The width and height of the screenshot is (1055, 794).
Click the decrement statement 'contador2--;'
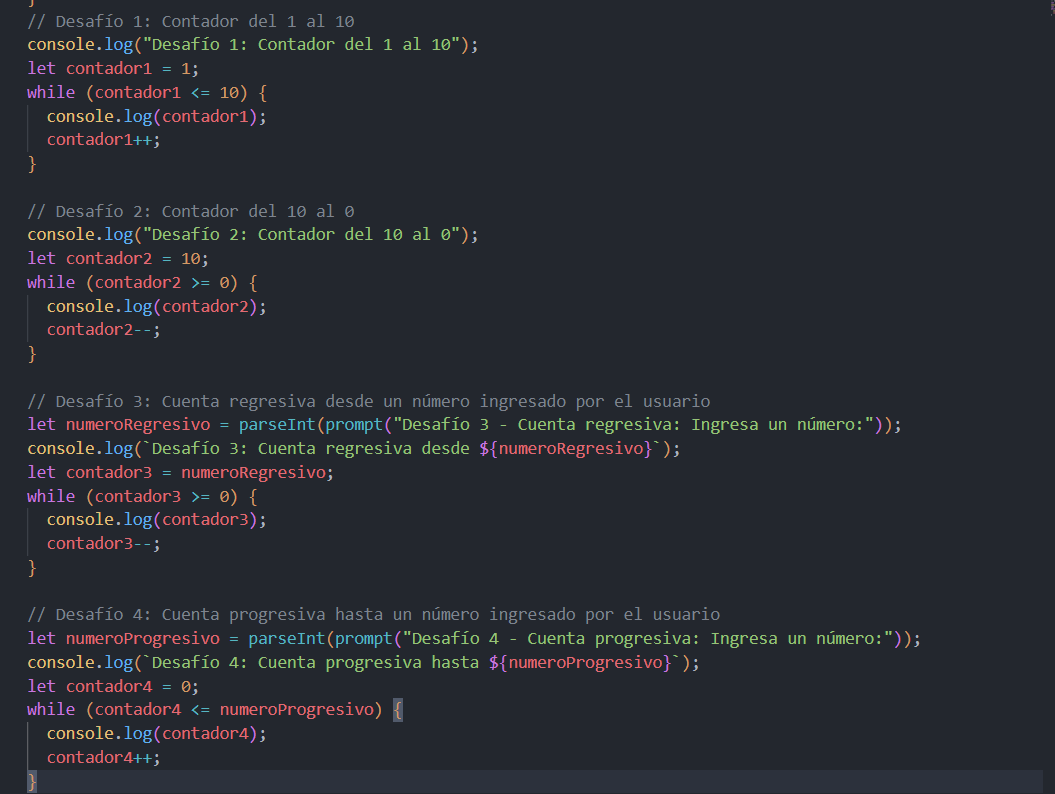tap(104, 330)
